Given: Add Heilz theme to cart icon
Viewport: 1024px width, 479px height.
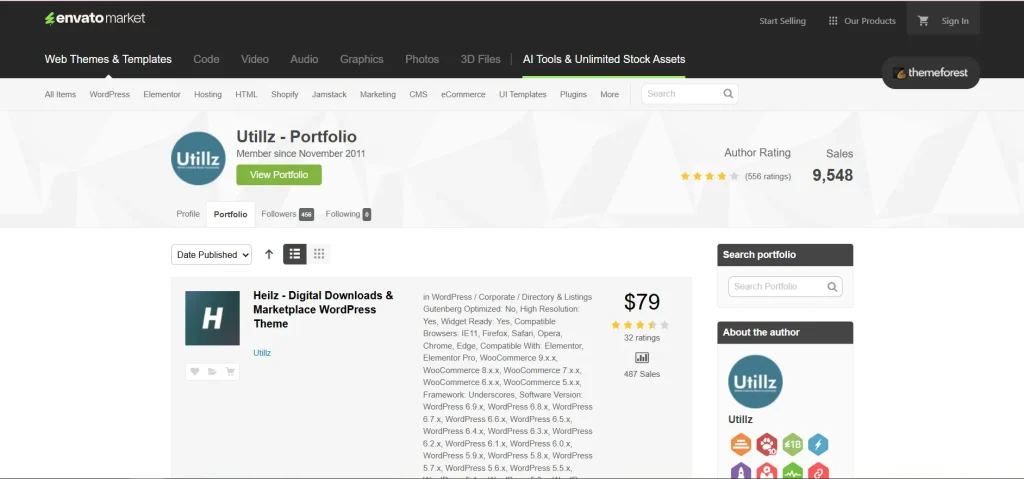Looking at the screenshot, I should click(230, 371).
